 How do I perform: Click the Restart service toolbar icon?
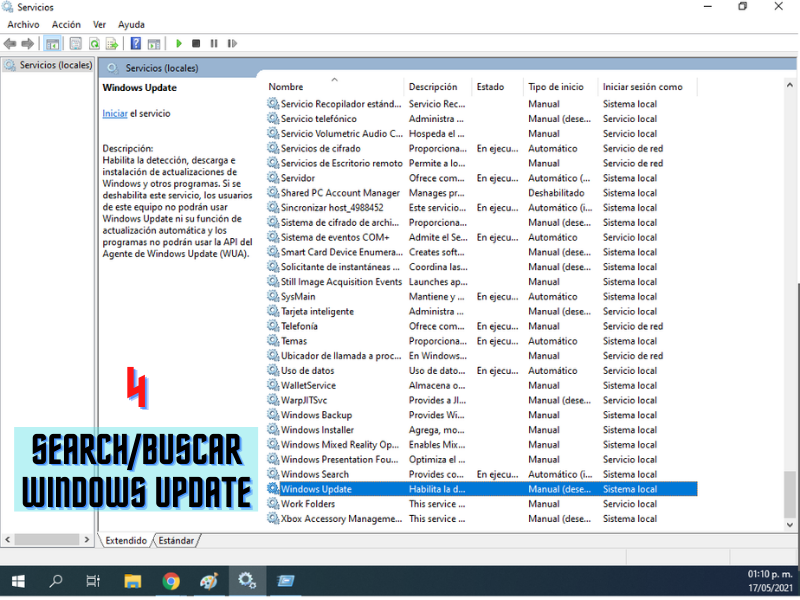tap(232, 44)
